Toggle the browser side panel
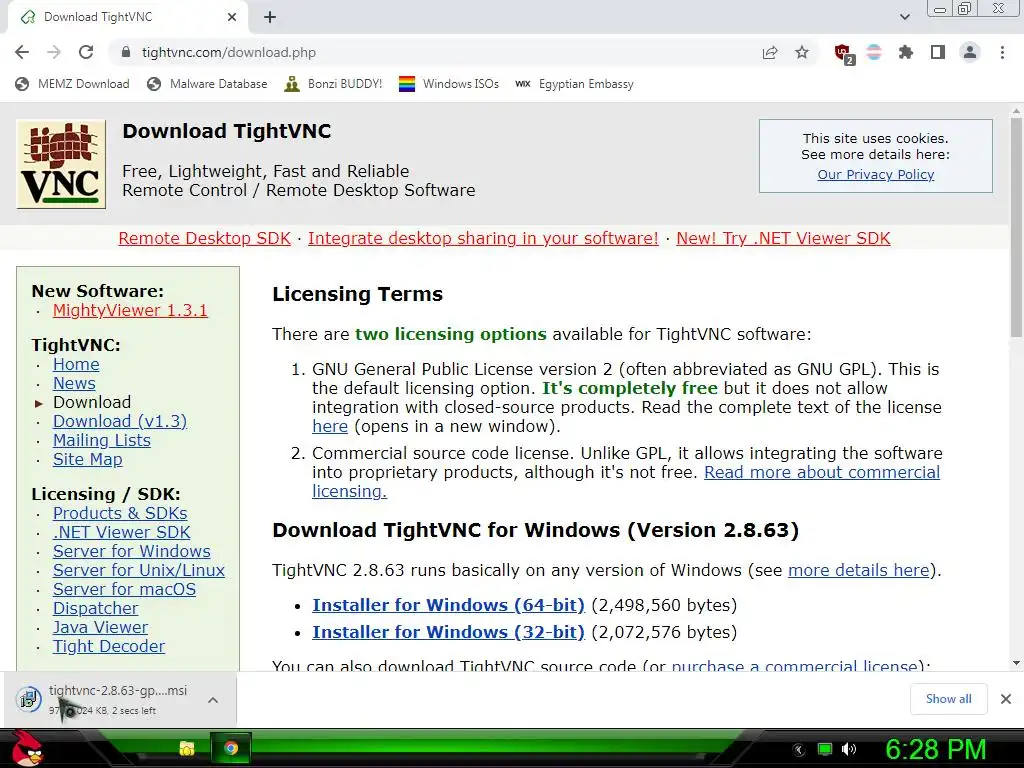Screen dimensions: 1024x768 pos(938,52)
